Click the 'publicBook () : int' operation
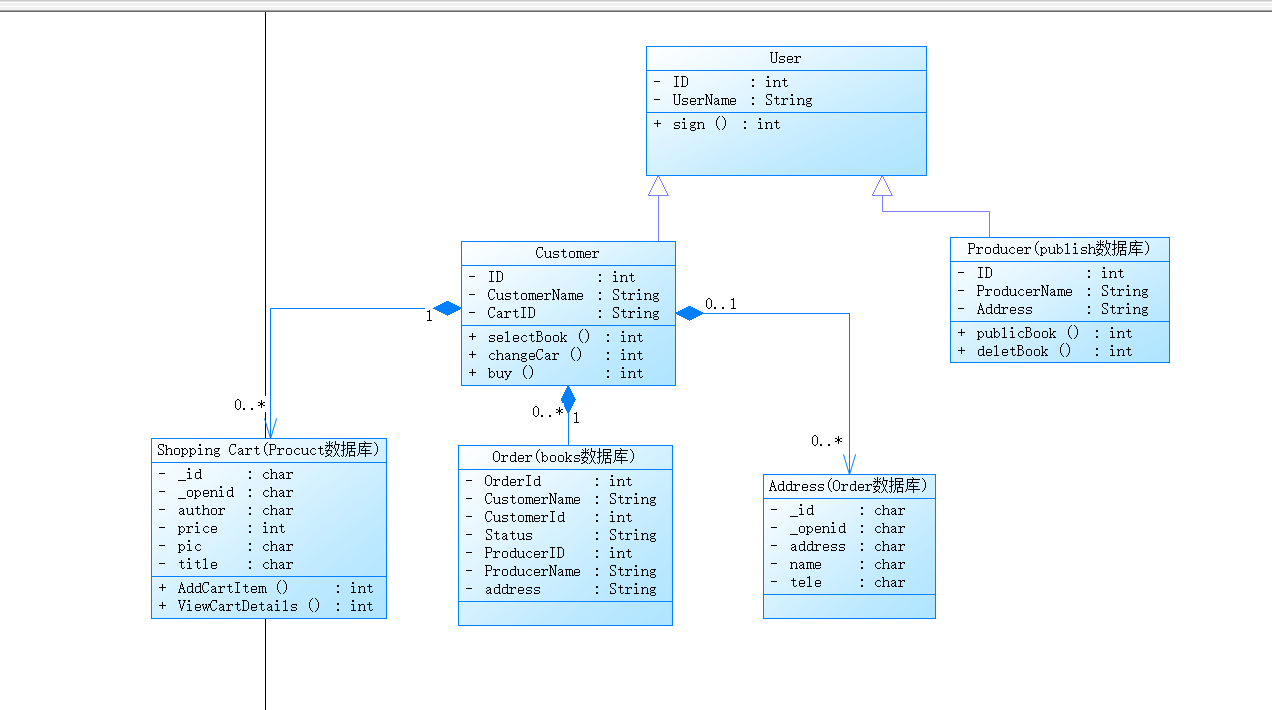The width and height of the screenshot is (1272, 710). (x=1045, y=333)
